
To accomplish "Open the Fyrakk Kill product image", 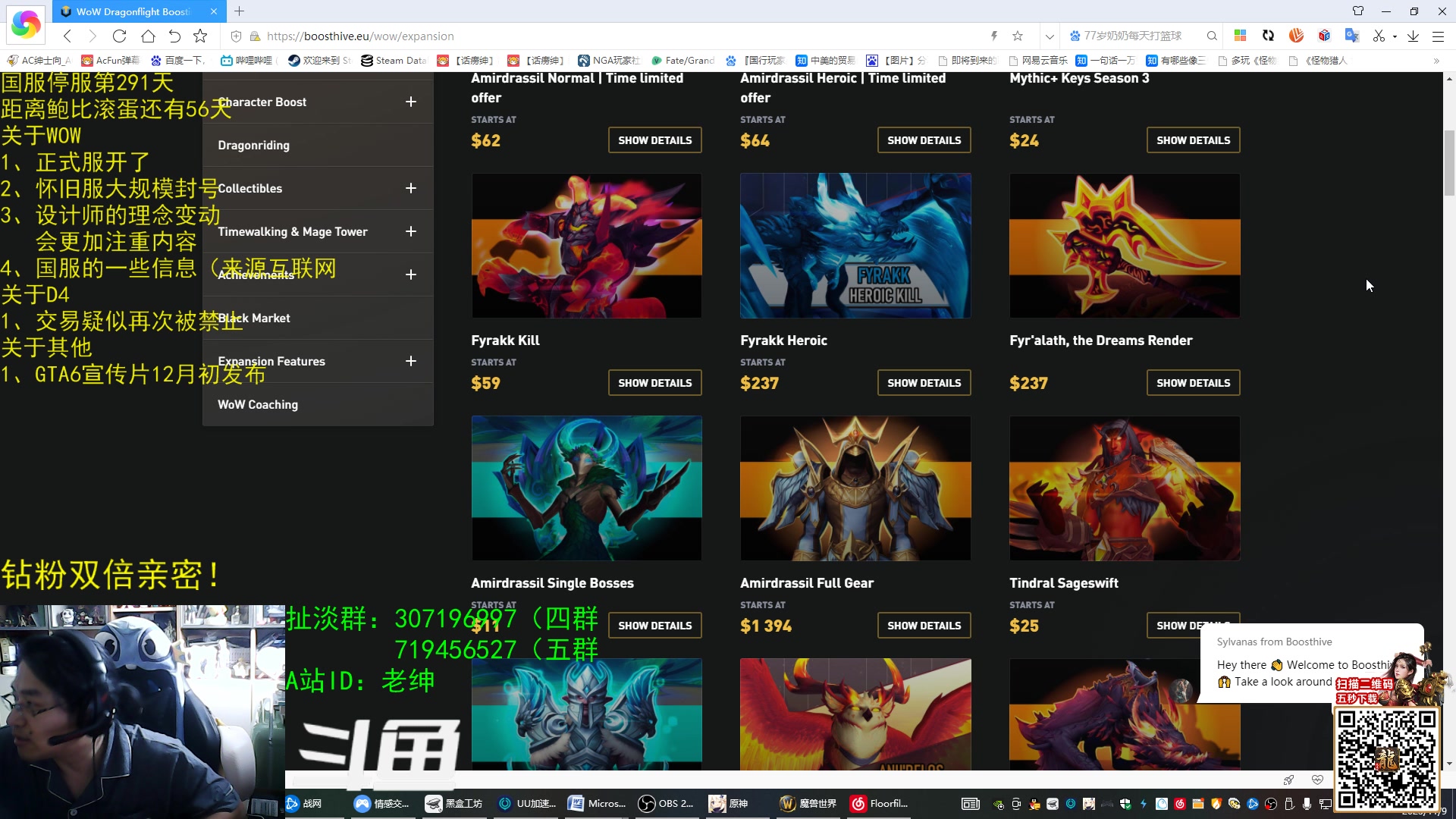I will coord(586,246).
